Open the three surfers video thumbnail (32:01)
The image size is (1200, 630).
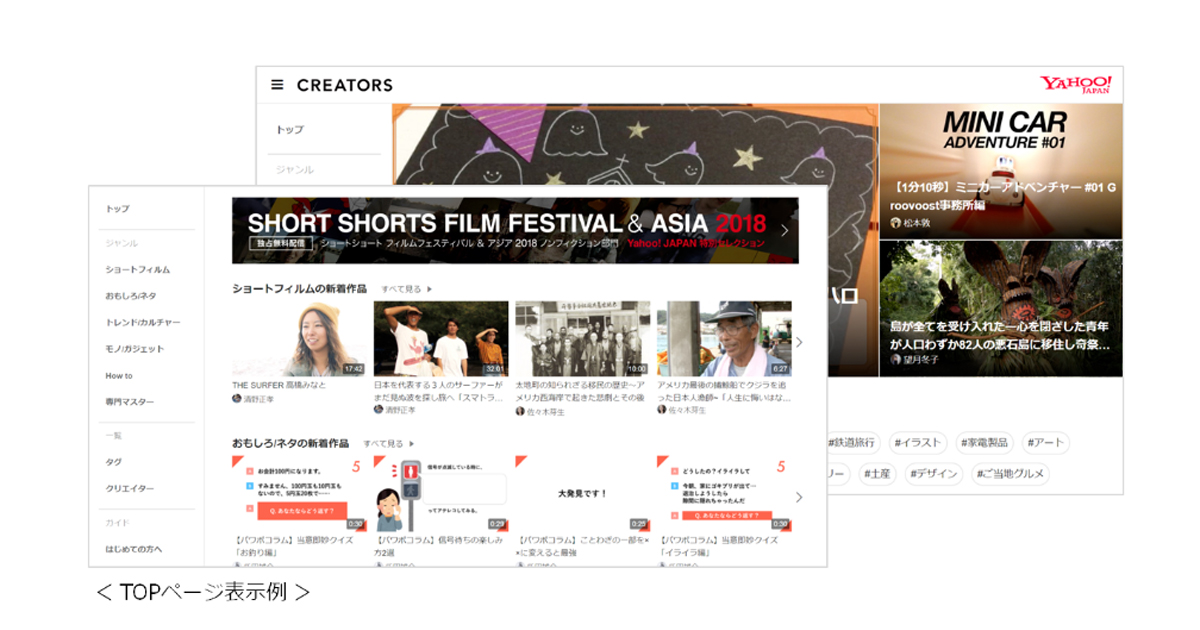(x=440, y=339)
